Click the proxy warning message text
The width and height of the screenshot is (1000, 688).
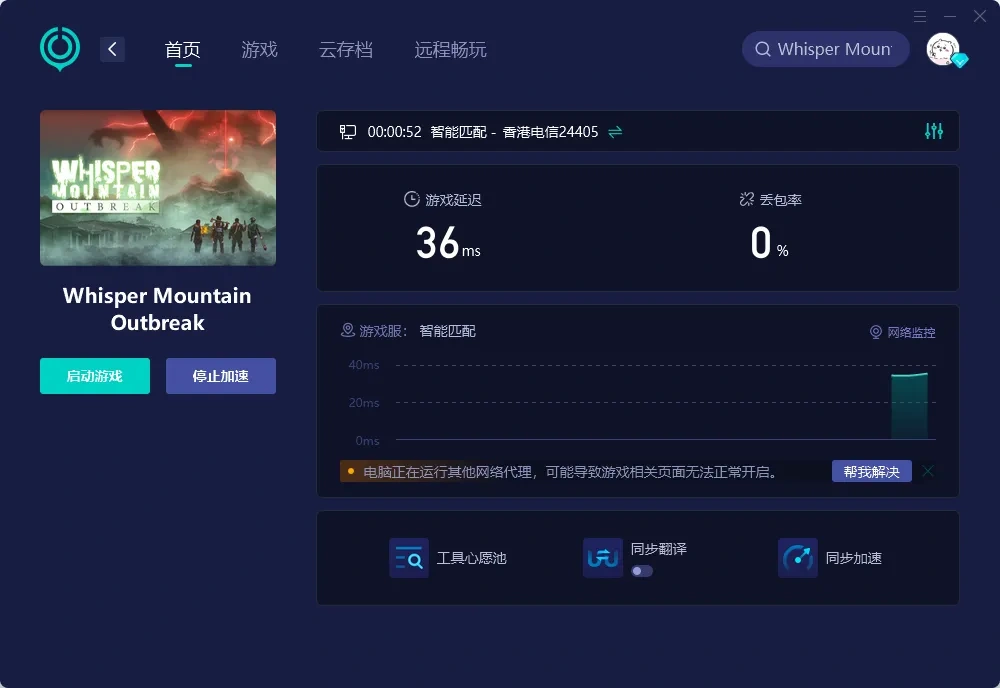click(570, 472)
